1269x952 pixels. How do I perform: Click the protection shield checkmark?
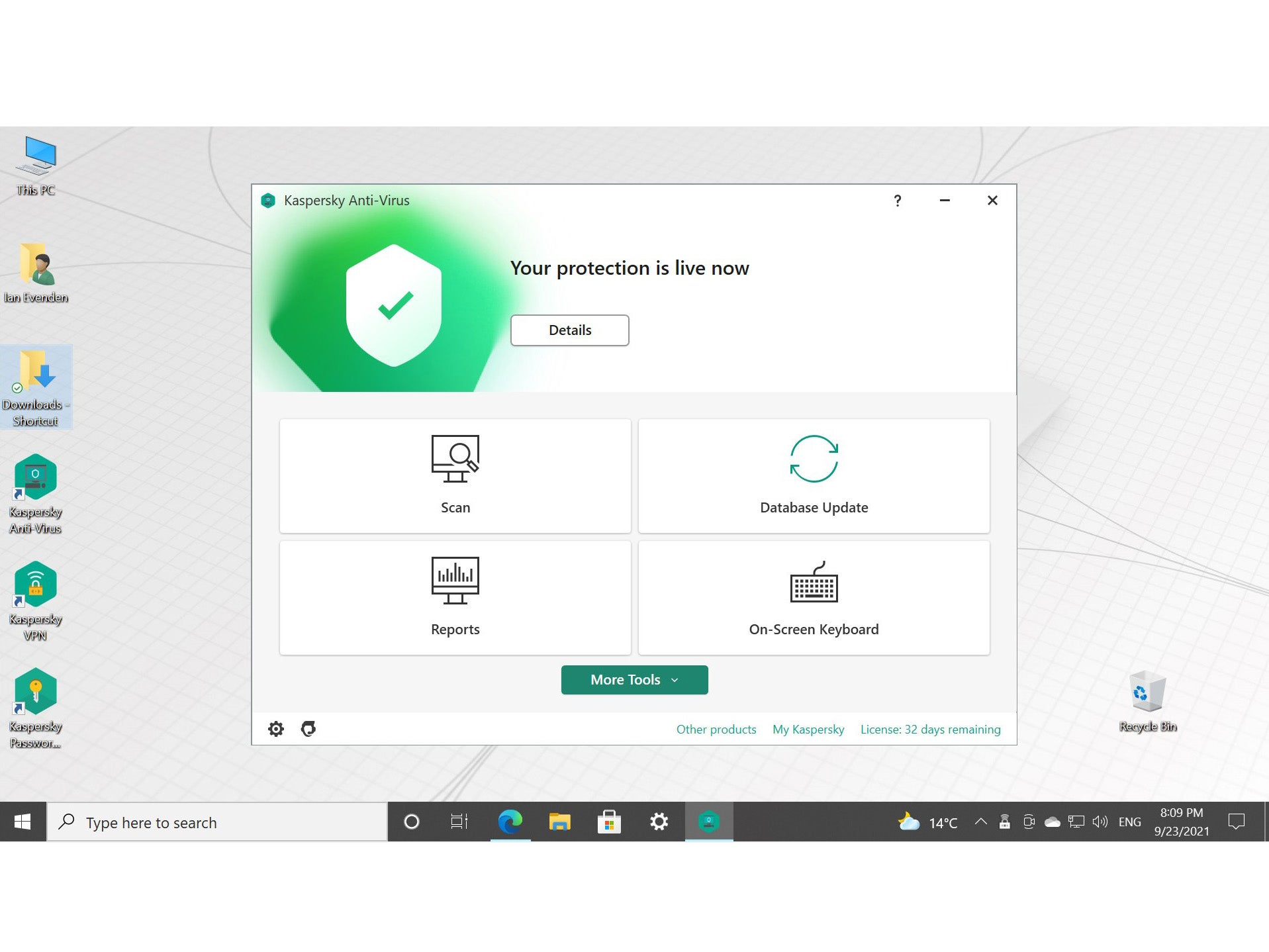point(395,305)
